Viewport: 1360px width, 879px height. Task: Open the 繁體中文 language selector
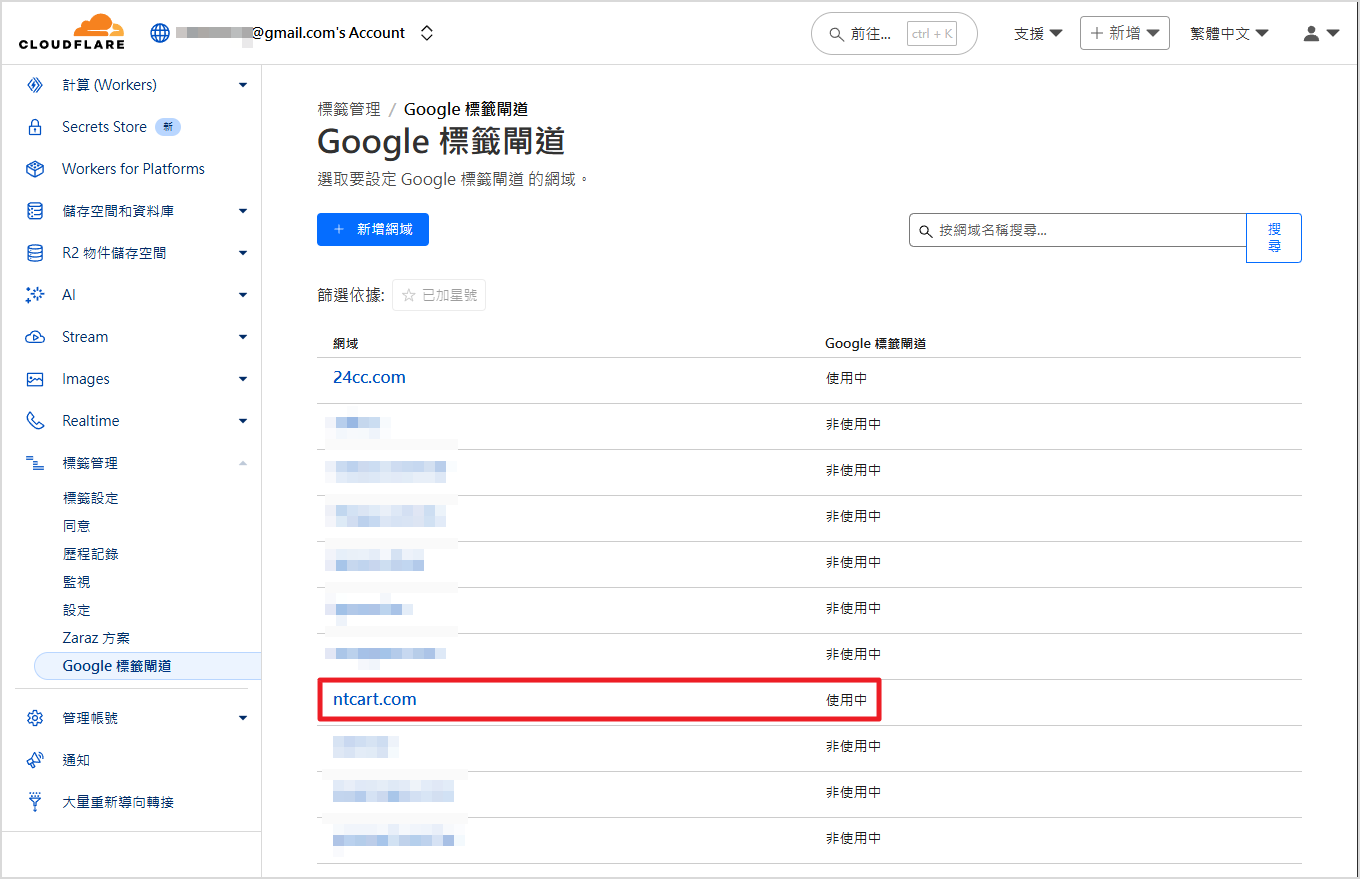point(1229,33)
